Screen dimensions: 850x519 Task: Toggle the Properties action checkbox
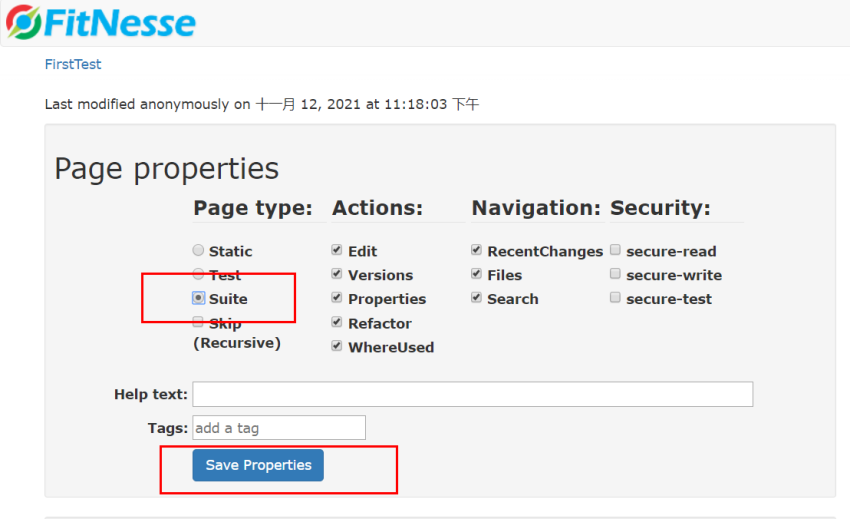coord(337,298)
